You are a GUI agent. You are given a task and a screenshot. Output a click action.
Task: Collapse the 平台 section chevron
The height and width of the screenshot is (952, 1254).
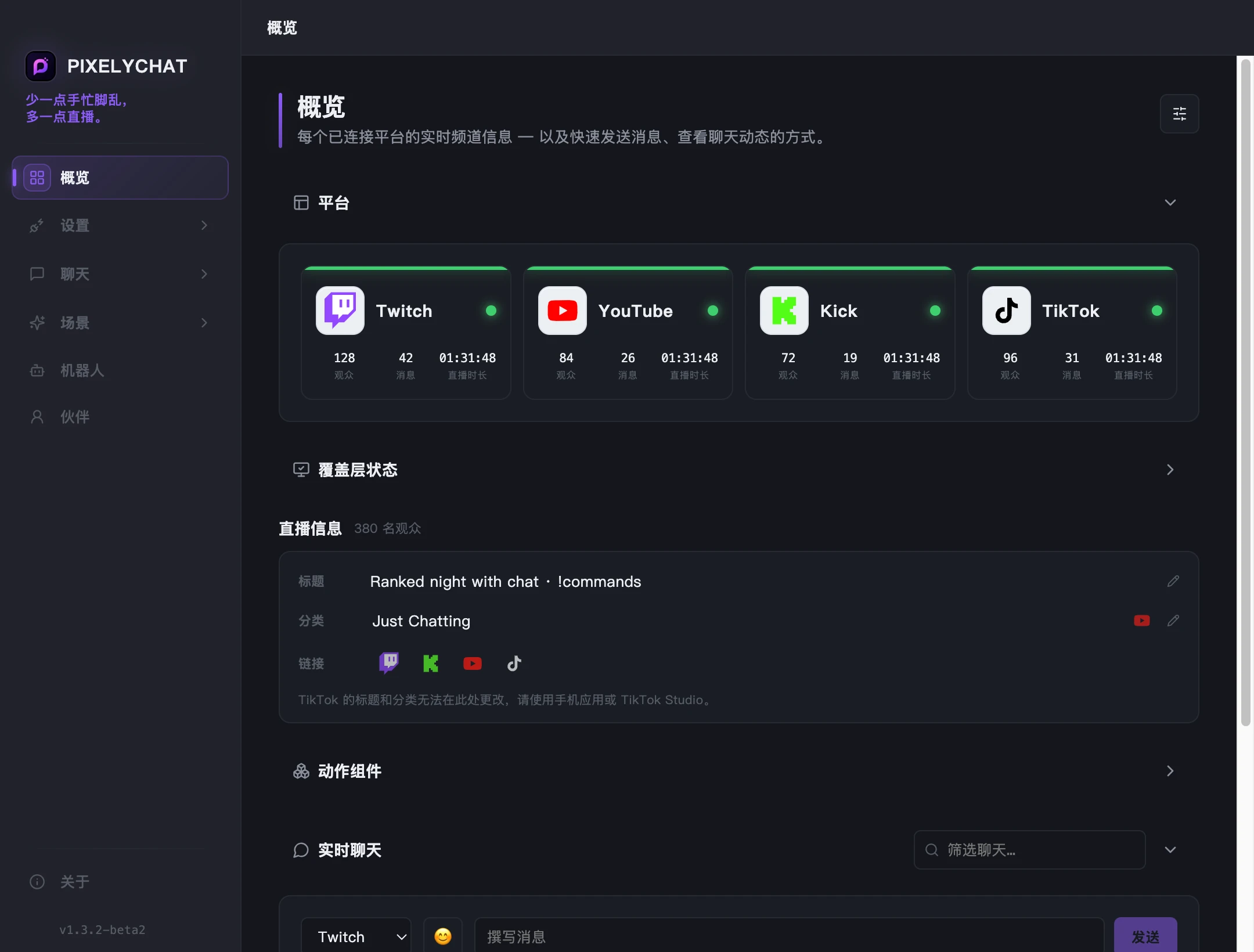click(x=1170, y=203)
